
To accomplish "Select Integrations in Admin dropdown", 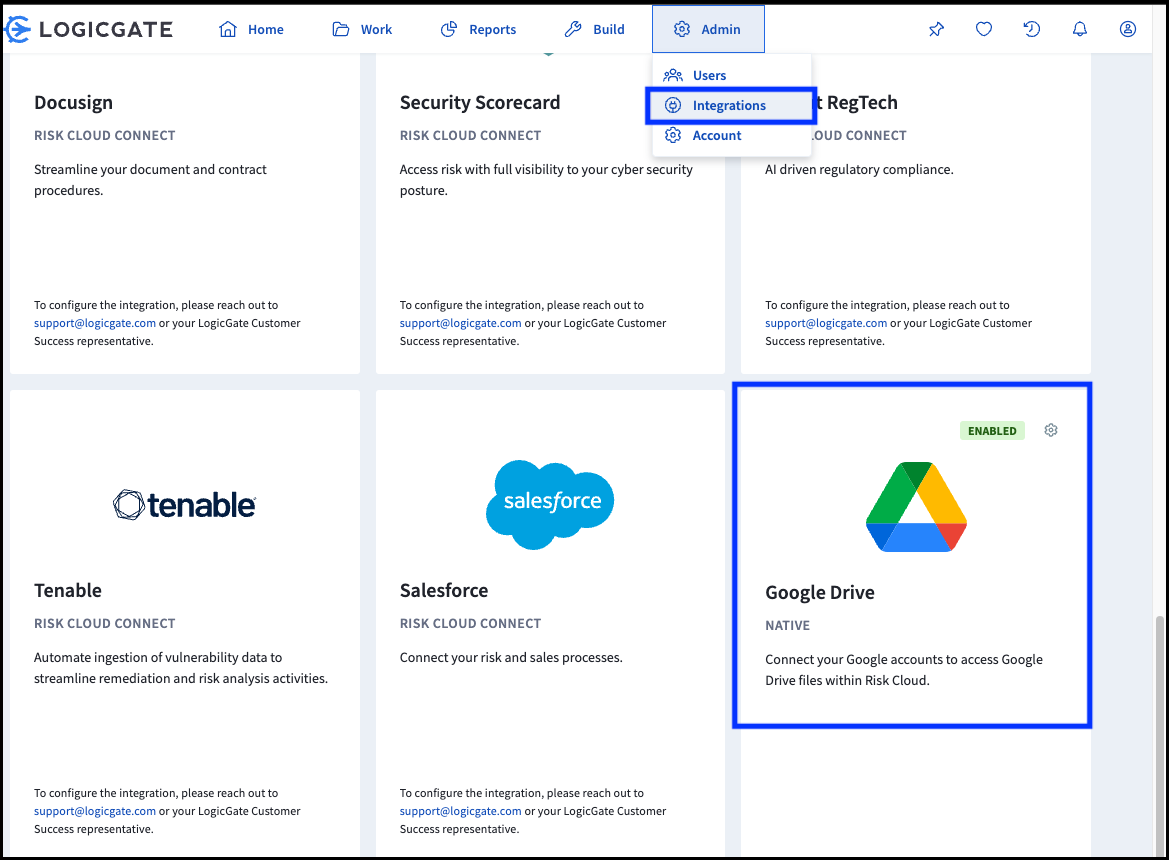I will [x=731, y=105].
